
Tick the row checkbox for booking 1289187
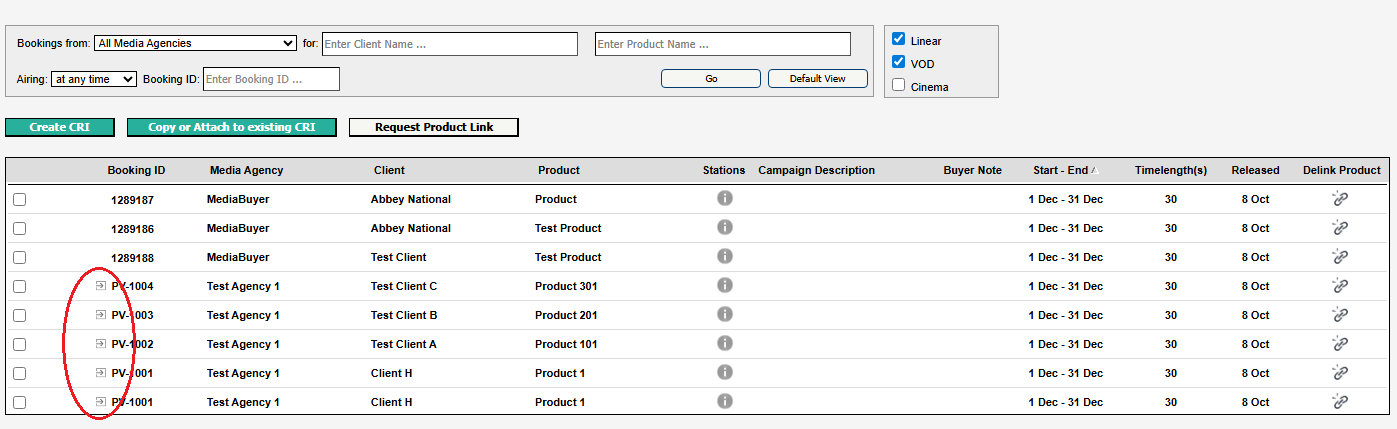[20, 200]
